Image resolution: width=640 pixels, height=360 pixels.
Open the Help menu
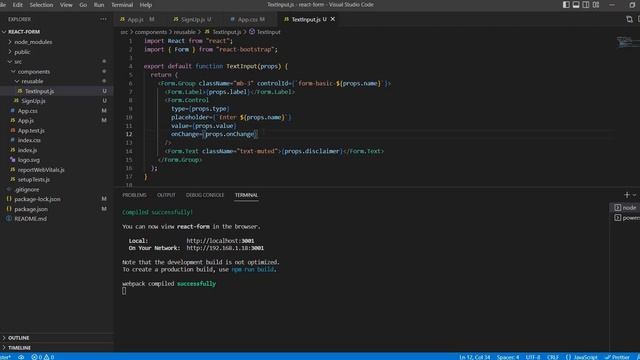146,5
